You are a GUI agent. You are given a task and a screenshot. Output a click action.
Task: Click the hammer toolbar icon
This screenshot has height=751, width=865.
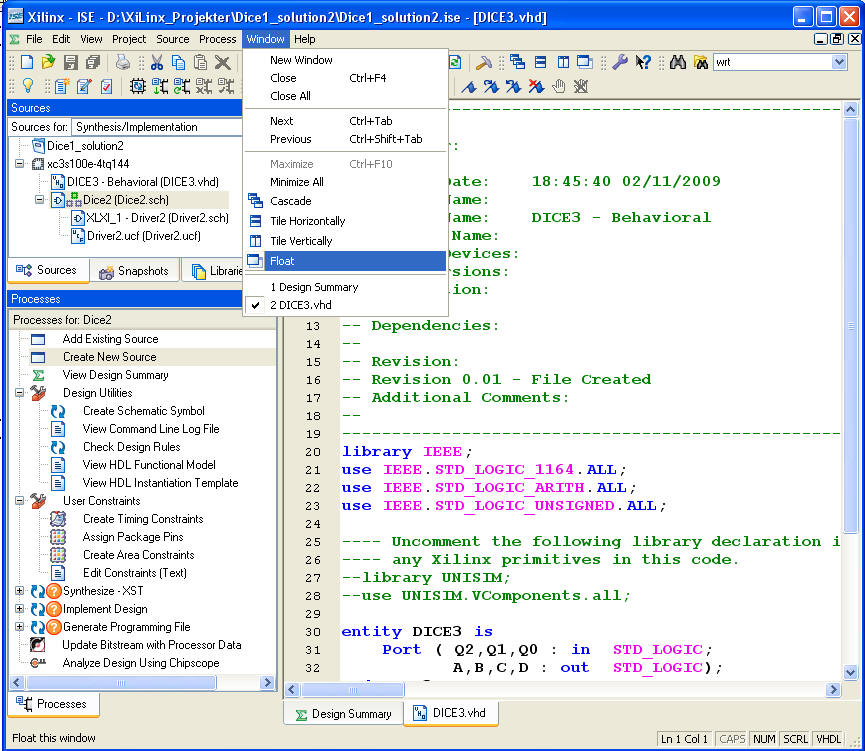(x=484, y=62)
